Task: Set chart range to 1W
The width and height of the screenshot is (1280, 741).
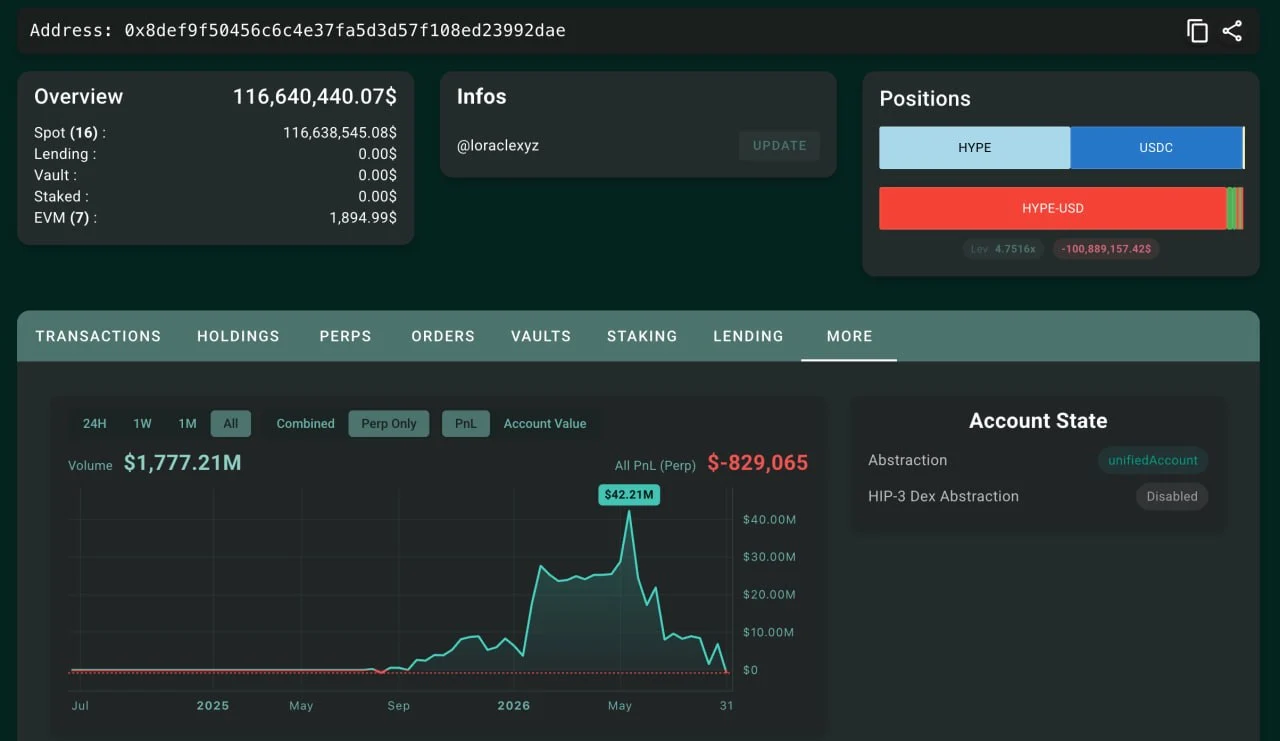Action: [143, 424]
